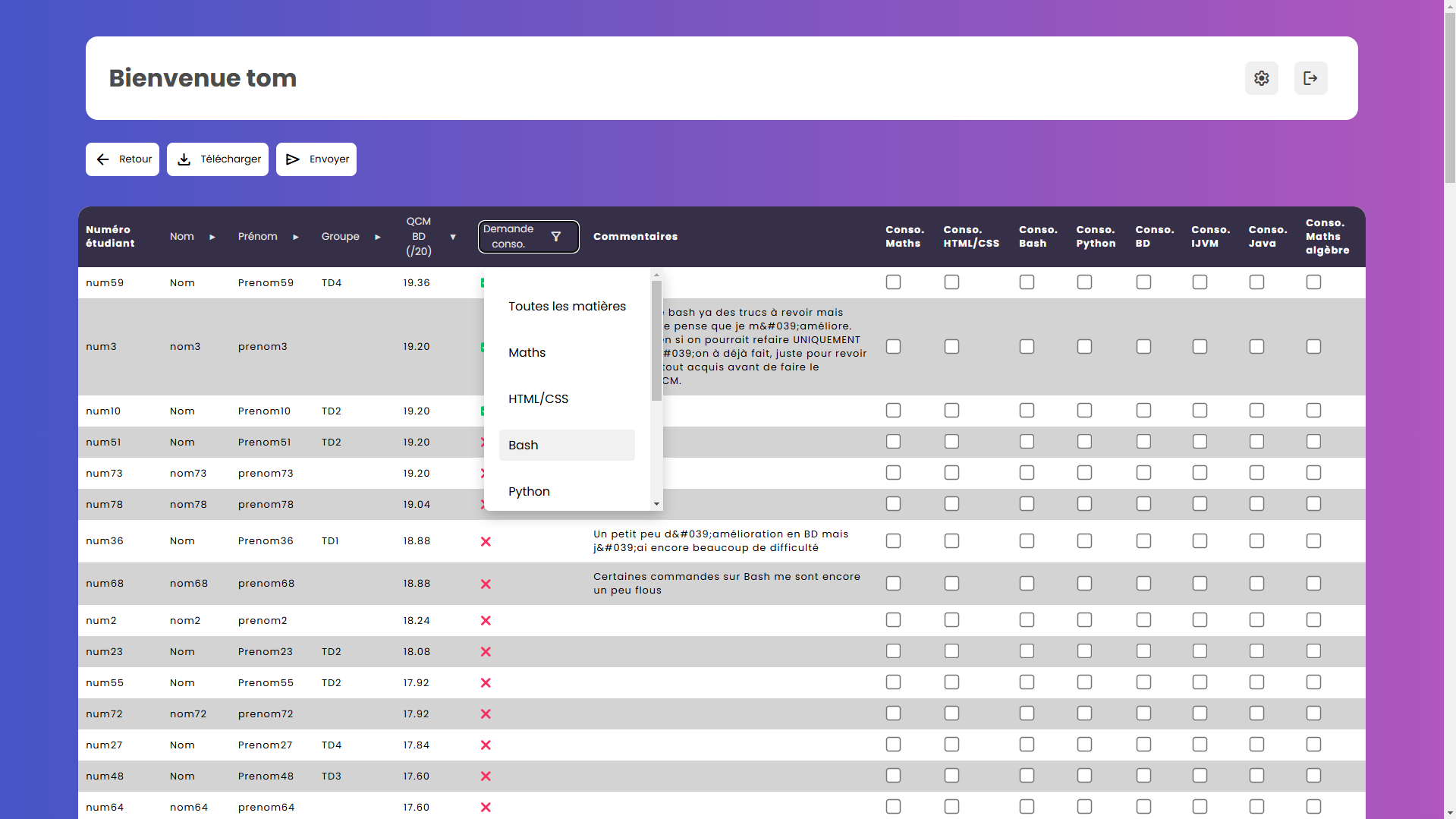The width and height of the screenshot is (1456, 819).
Task: Click the red cross for num55
Action: 486,683
